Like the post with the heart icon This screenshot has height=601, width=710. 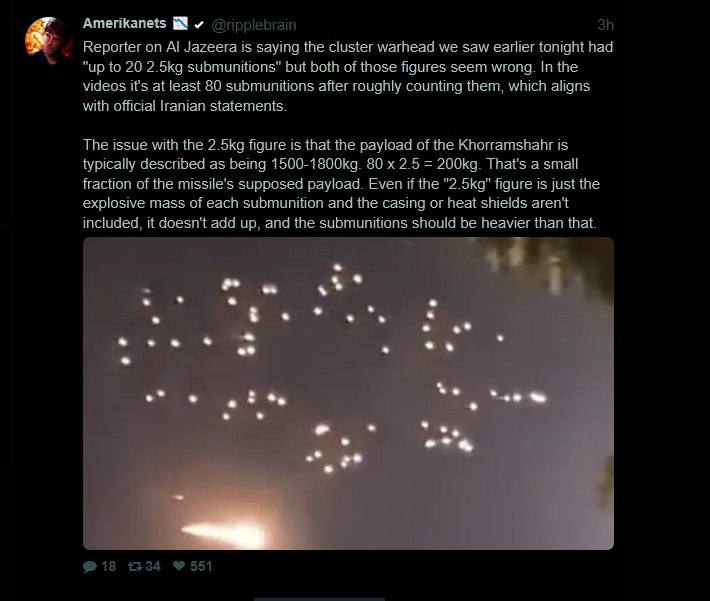point(180,567)
